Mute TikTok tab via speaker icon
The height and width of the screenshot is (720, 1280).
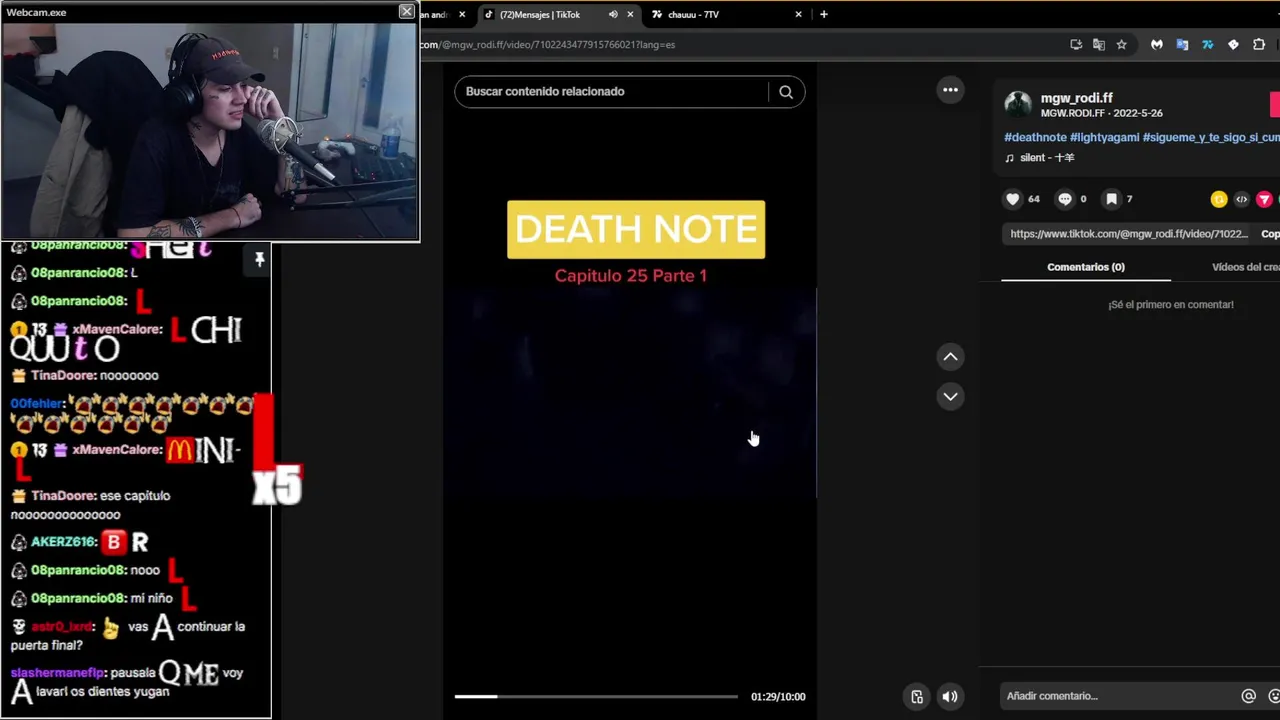[613, 14]
